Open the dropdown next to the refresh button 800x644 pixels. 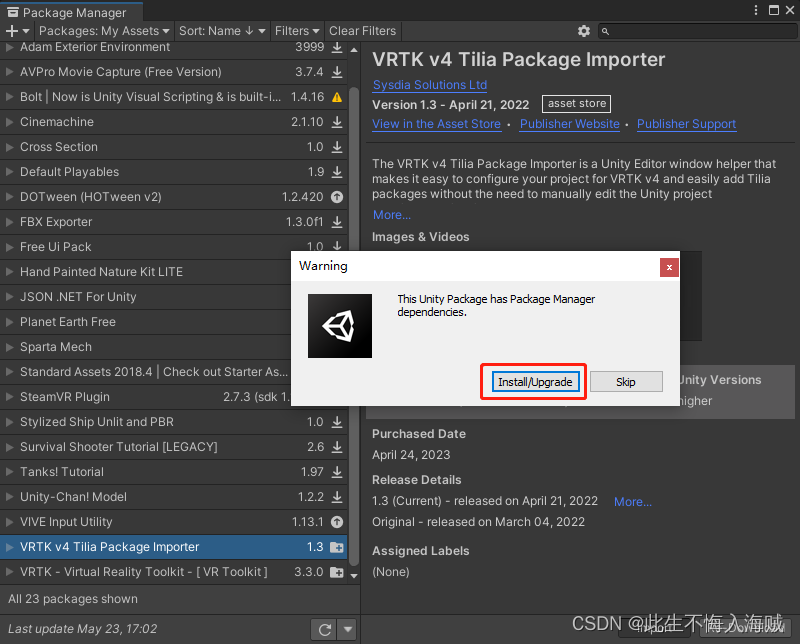tap(347, 630)
